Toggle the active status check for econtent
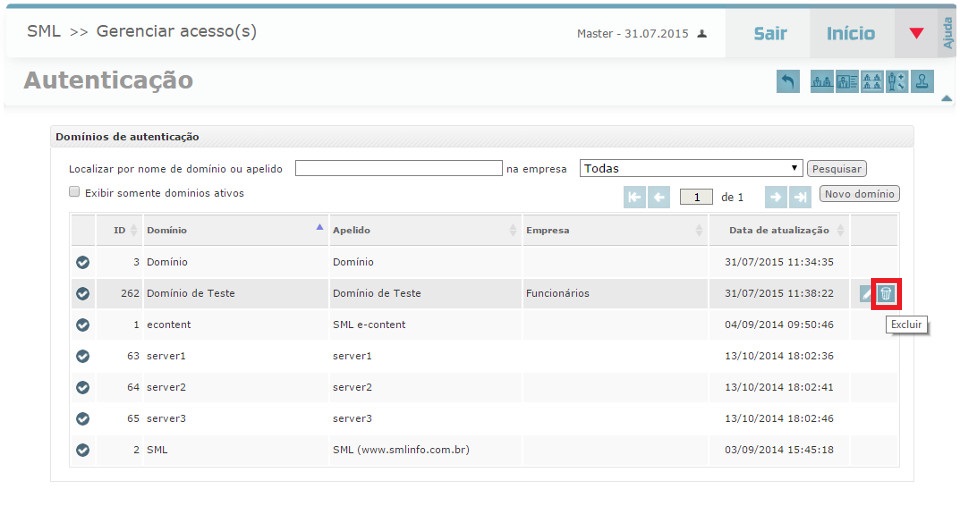 [83, 325]
